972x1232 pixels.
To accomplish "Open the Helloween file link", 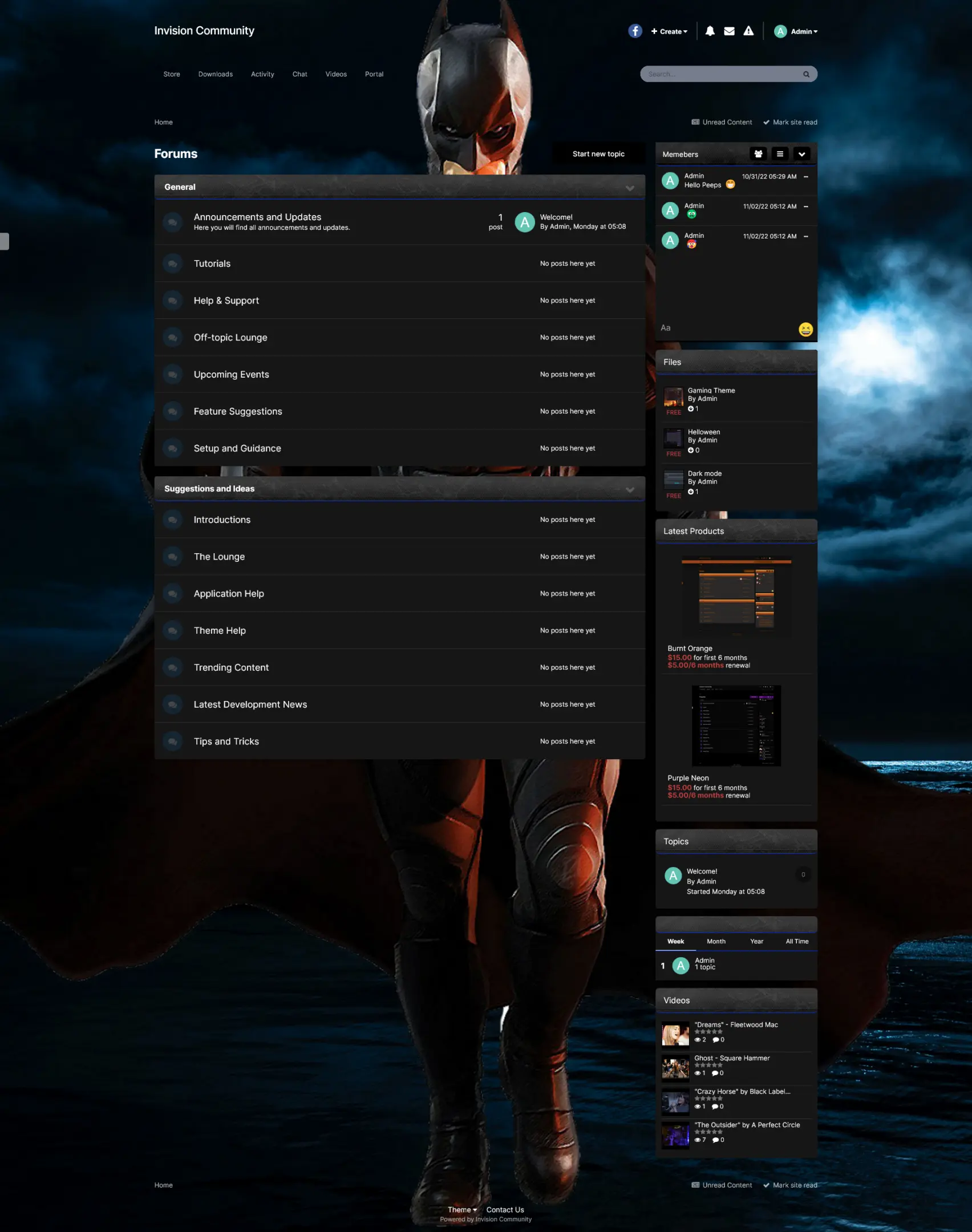I will pyautogui.click(x=704, y=432).
